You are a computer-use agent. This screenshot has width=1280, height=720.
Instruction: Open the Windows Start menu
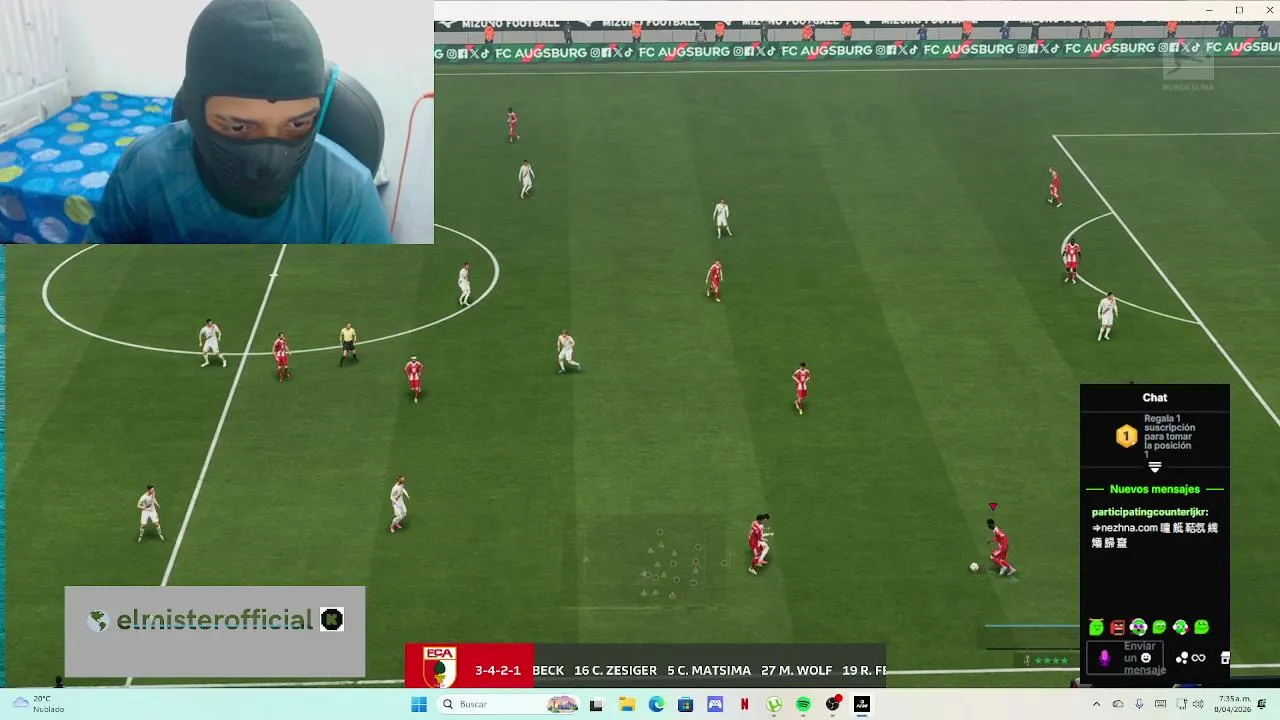pos(419,704)
